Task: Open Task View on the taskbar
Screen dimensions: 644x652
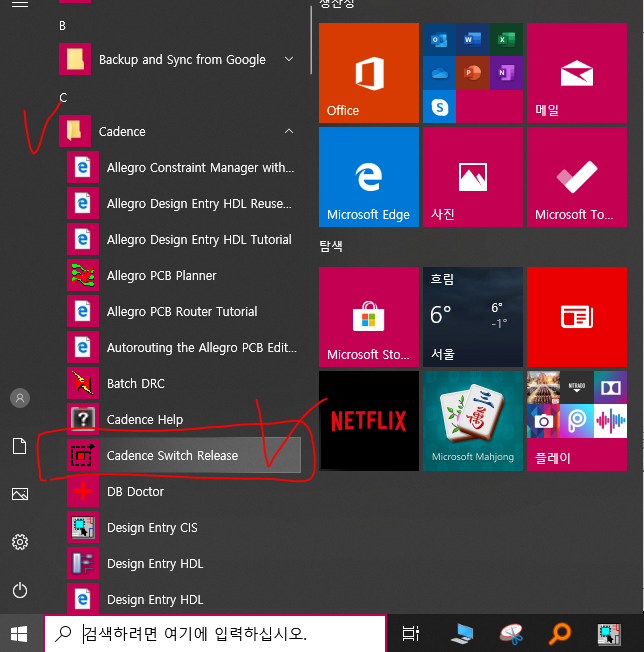Action: [x=411, y=634]
